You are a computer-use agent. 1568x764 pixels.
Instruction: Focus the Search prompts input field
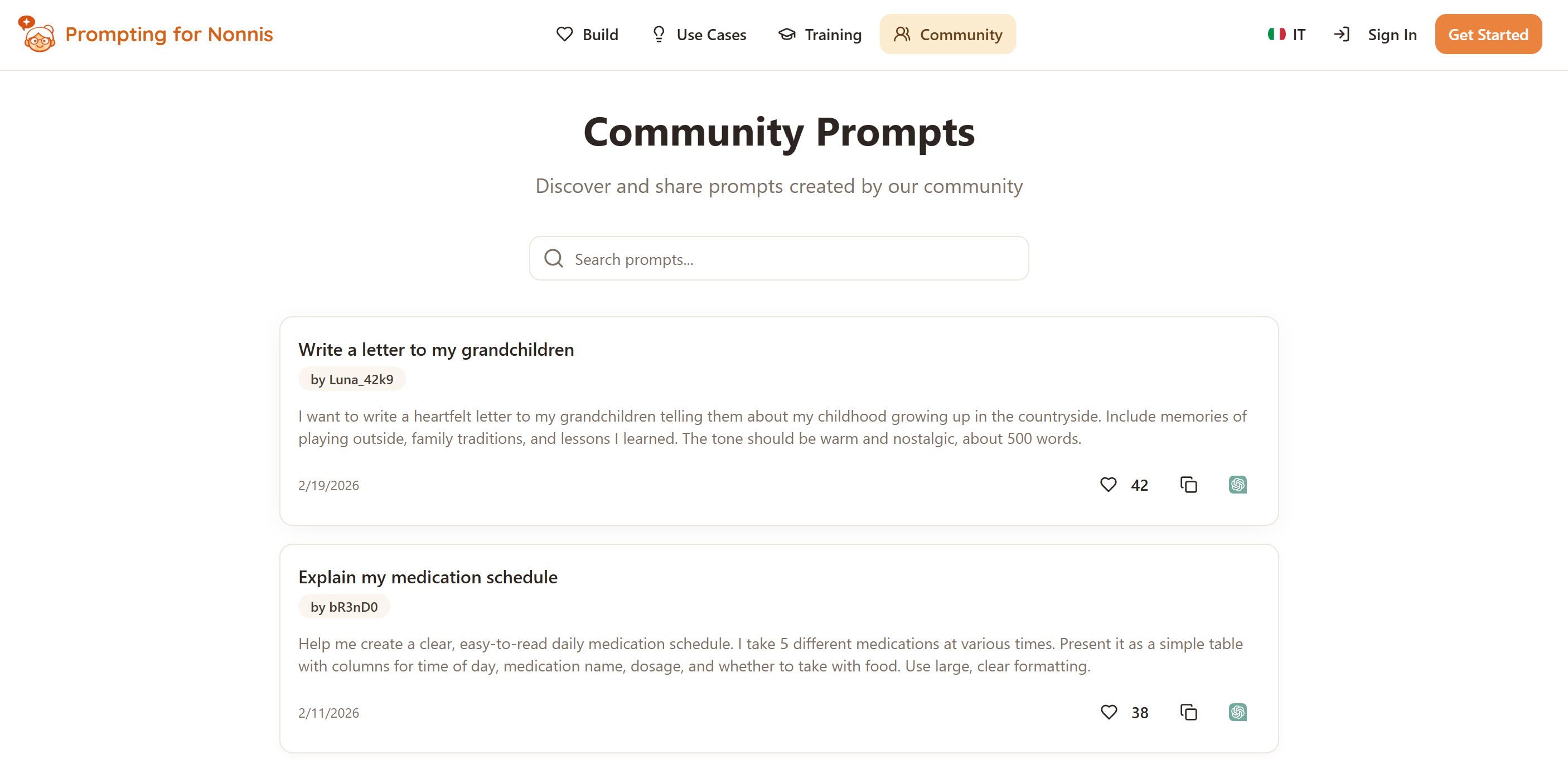coord(791,259)
